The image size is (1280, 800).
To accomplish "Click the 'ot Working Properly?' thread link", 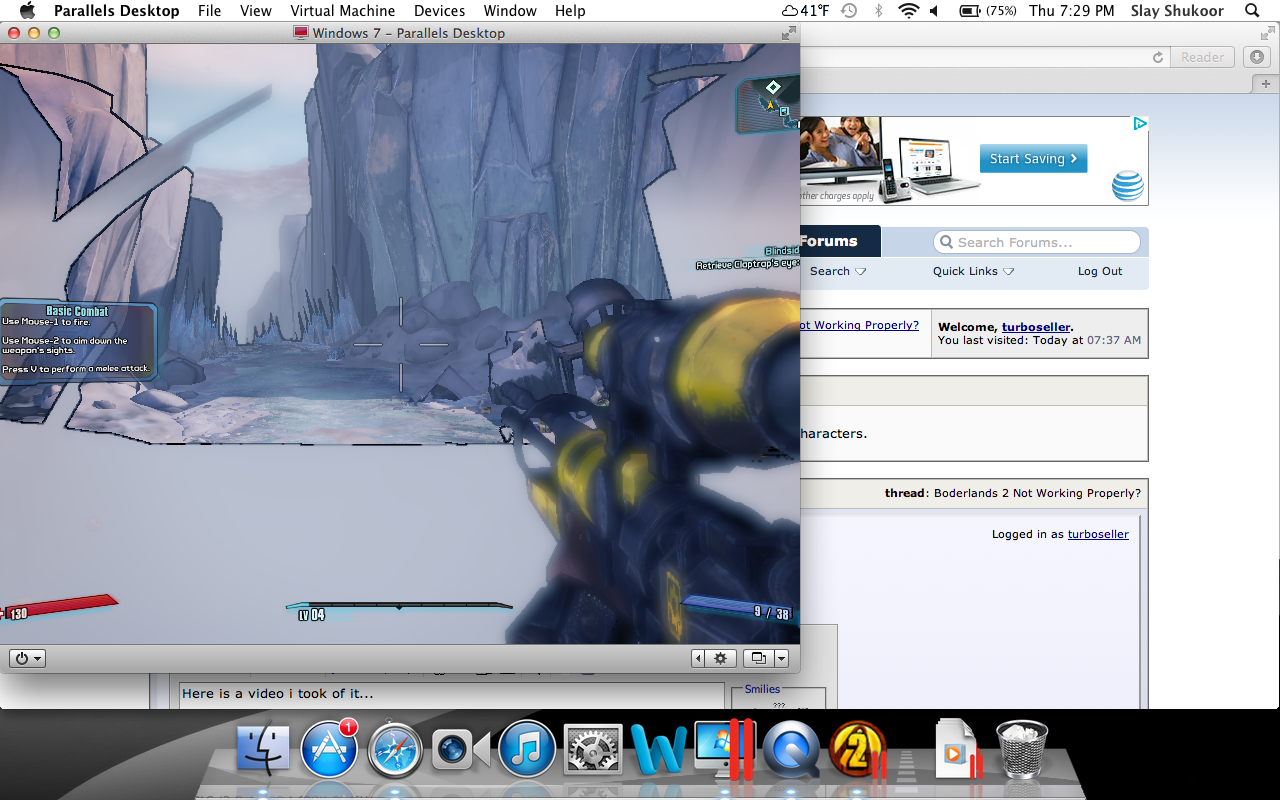I will click(859, 325).
